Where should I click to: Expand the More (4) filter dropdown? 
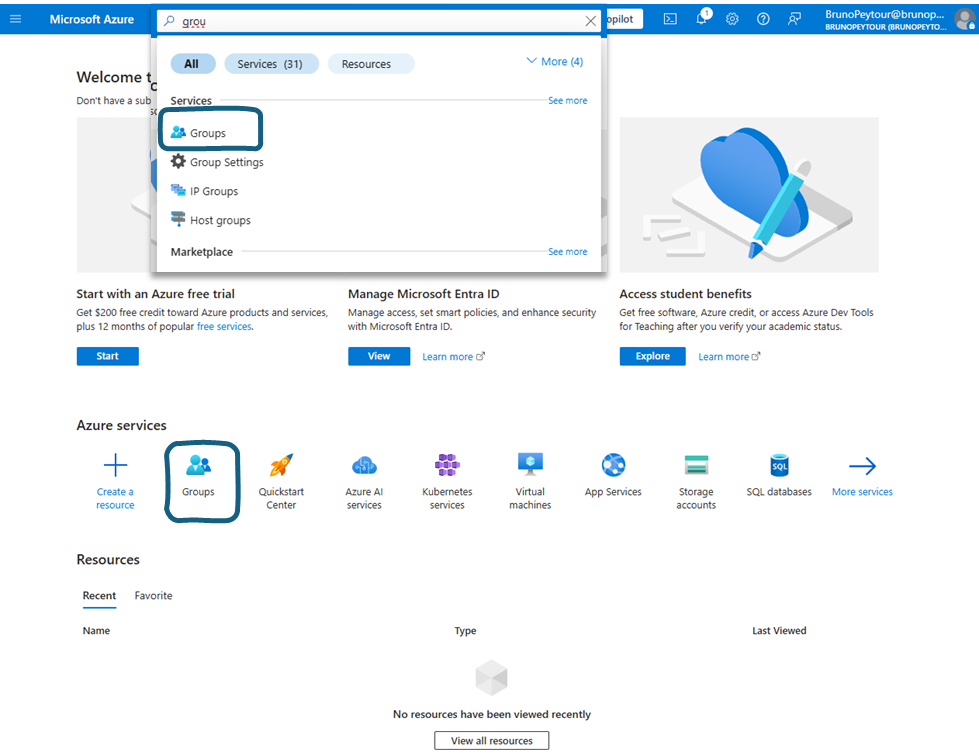point(554,62)
